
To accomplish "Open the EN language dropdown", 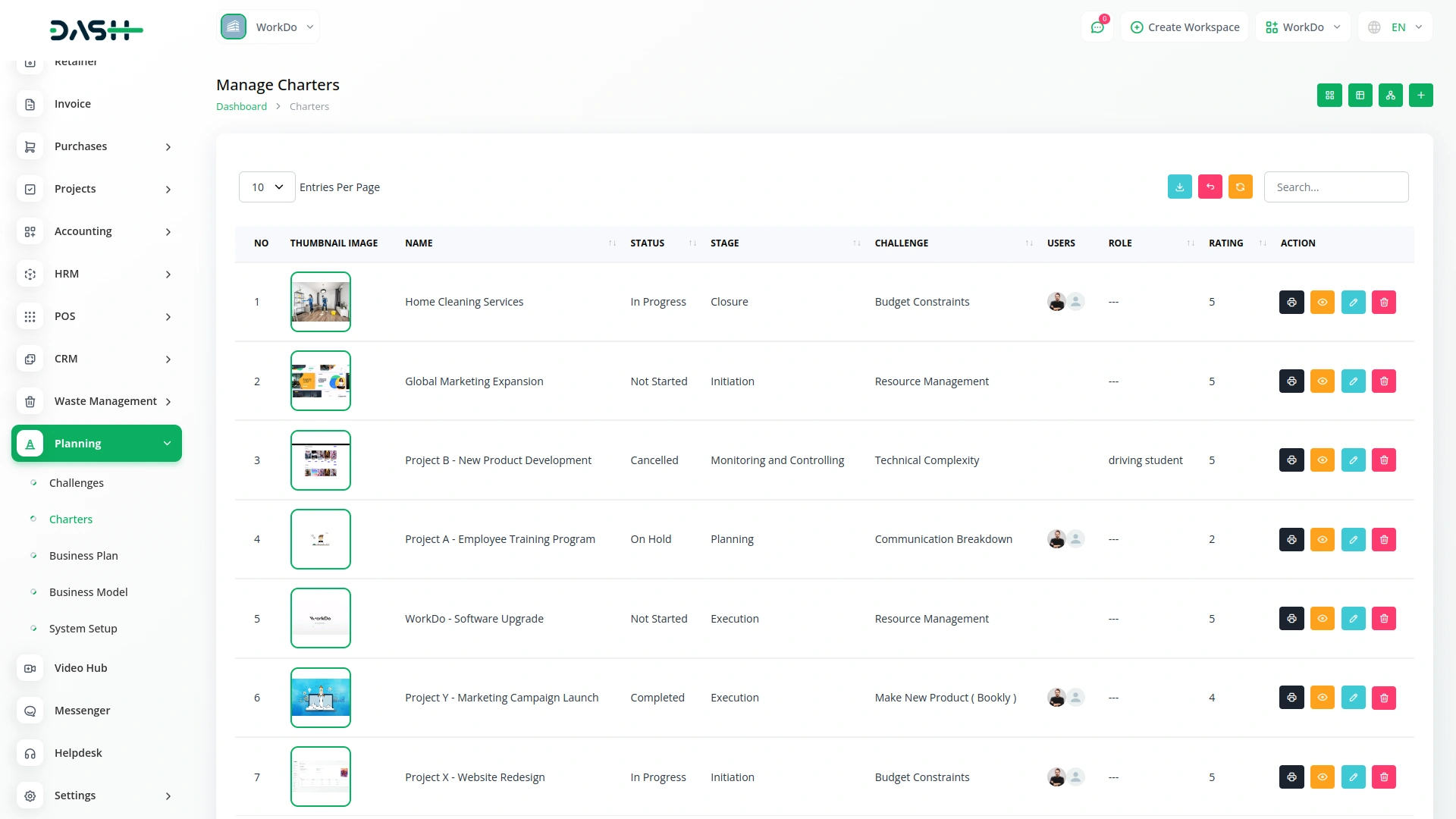I will click(1395, 27).
